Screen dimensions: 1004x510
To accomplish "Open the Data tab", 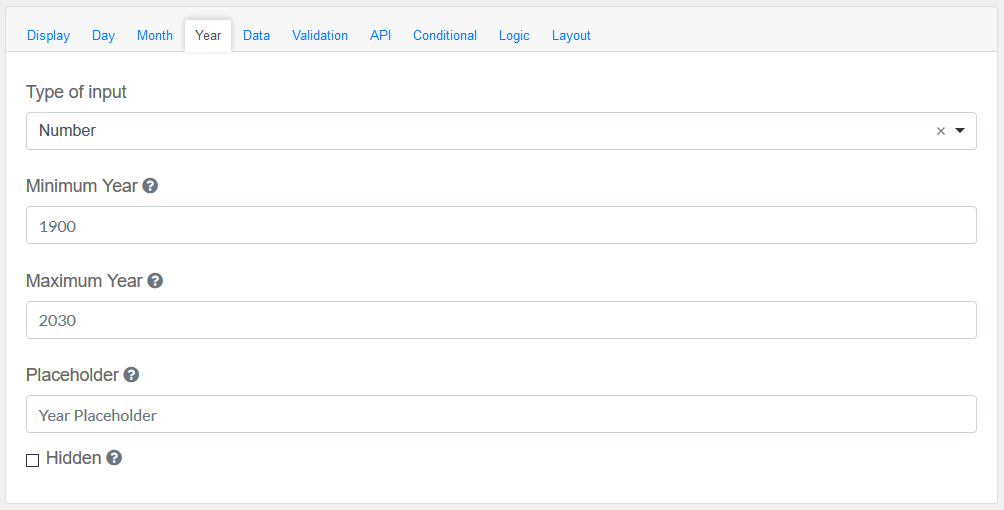I will coord(256,36).
